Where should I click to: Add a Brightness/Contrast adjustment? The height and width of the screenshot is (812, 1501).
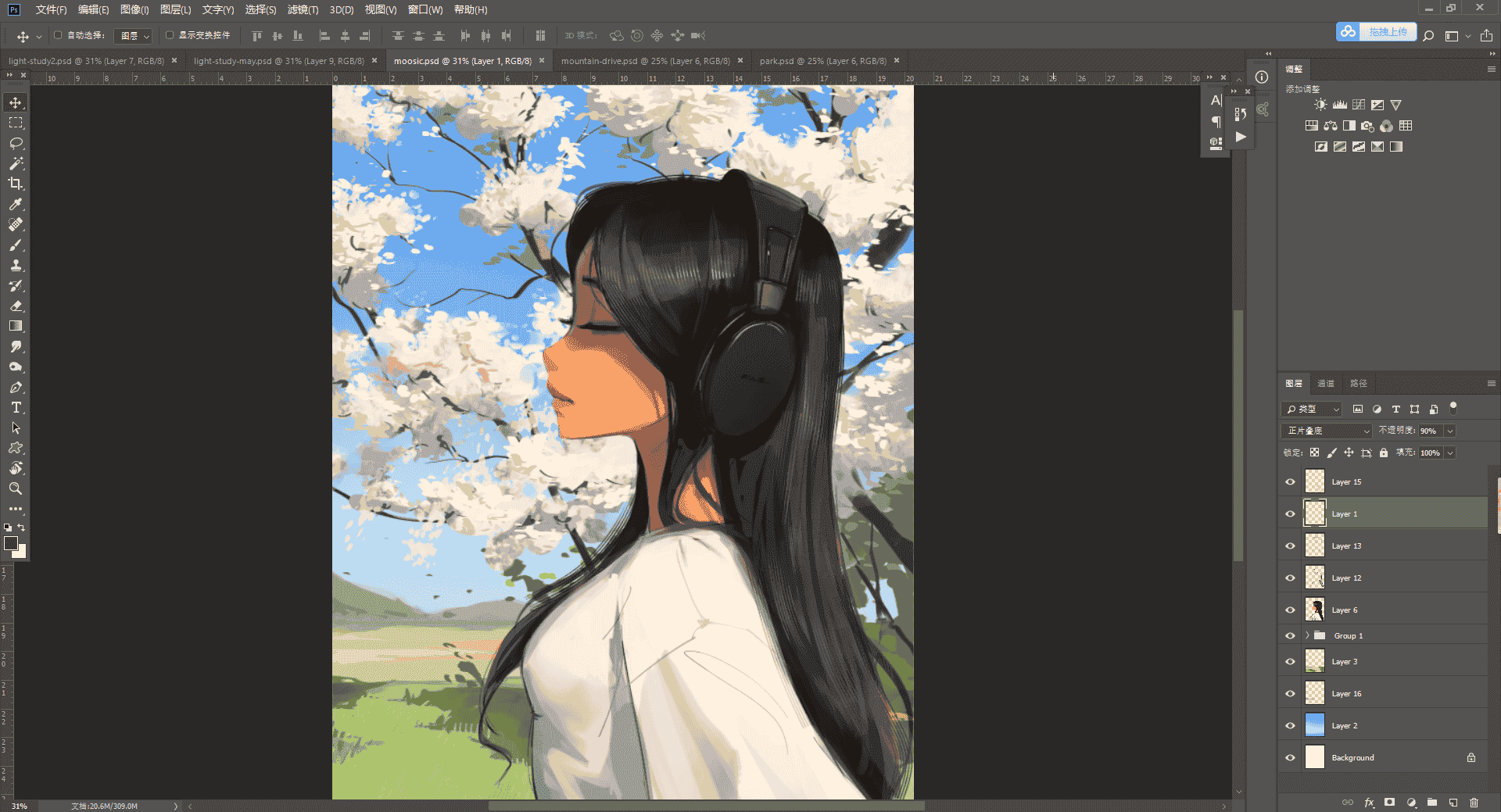(x=1320, y=105)
